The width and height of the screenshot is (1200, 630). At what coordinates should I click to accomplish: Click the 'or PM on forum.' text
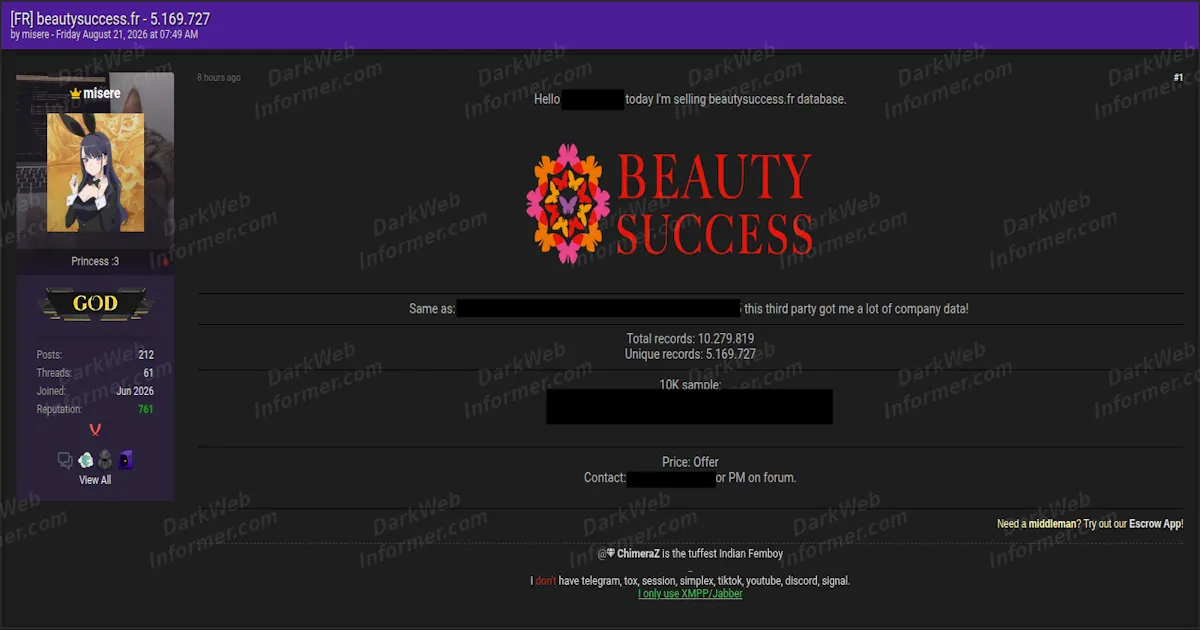[x=756, y=478]
